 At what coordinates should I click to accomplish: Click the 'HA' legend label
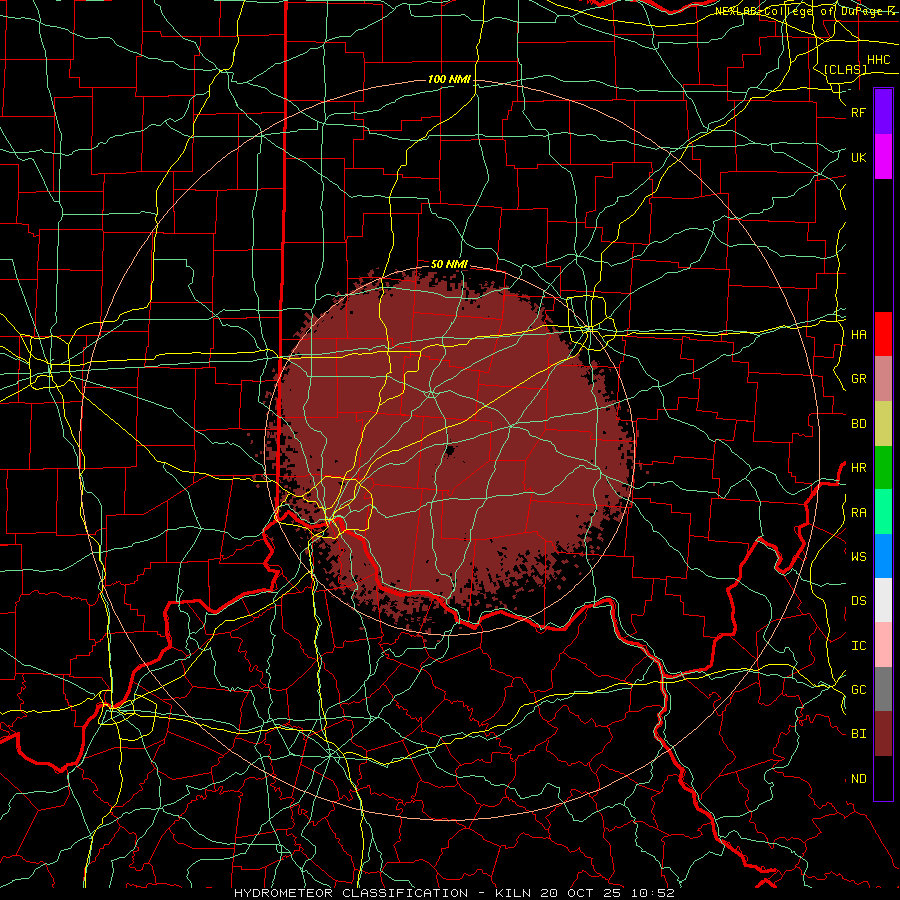[x=858, y=334]
